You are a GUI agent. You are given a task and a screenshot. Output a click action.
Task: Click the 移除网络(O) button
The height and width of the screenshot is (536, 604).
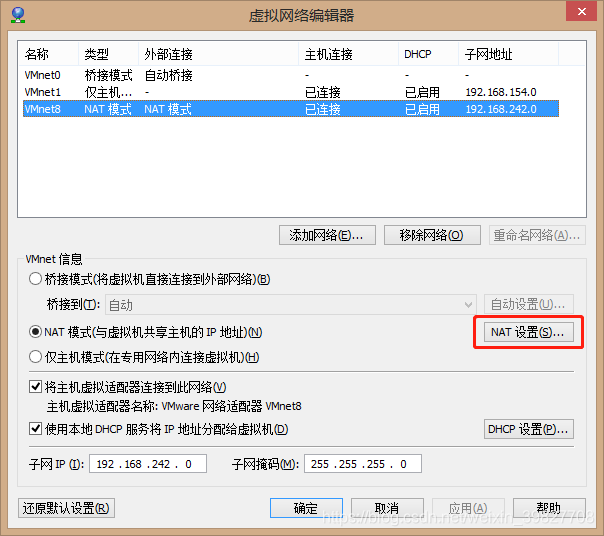432,235
